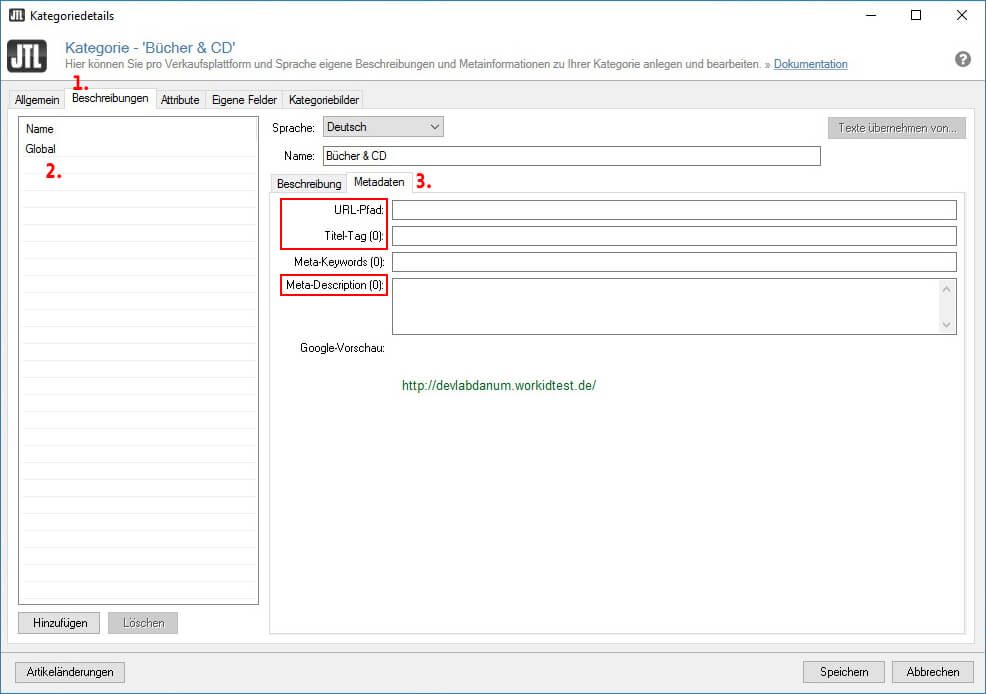This screenshot has width=986, height=694.
Task: Open Artikeländerungen
Action: pyautogui.click(x=70, y=672)
